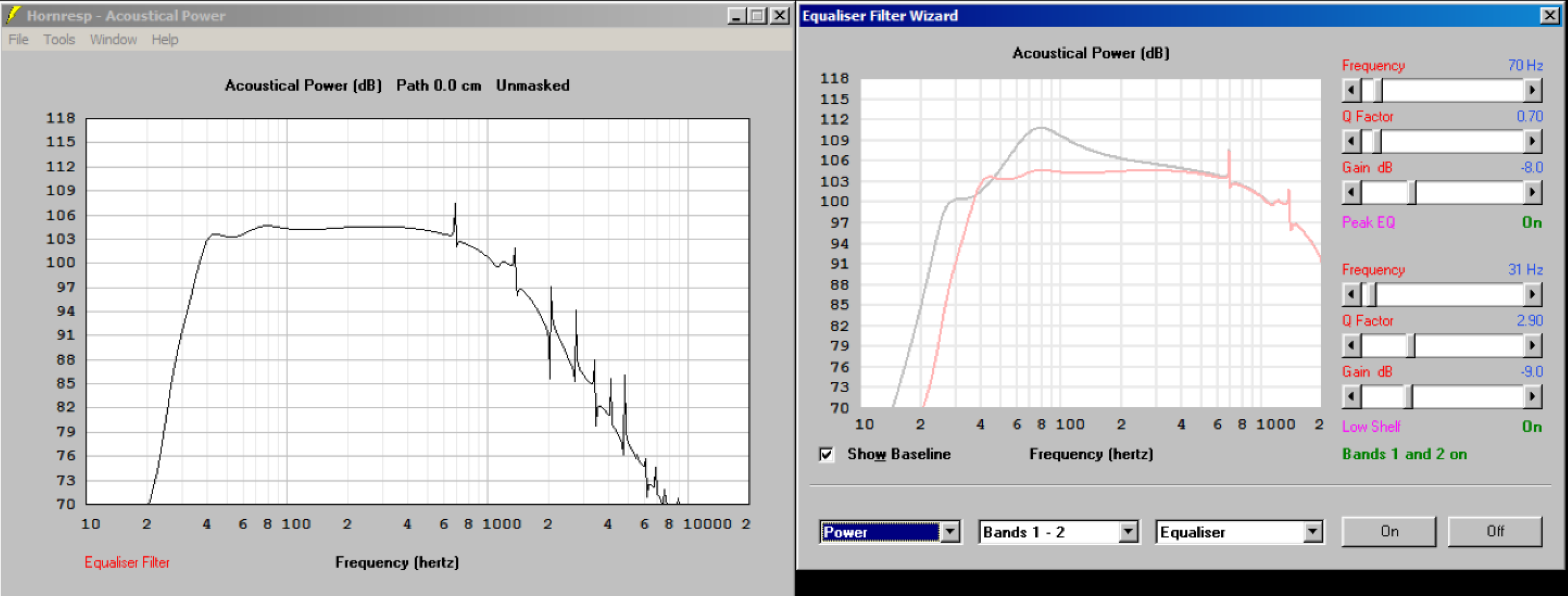The height and width of the screenshot is (596, 1568).
Task: Click the 0.70 Q Factor value
Action: [x=1529, y=117]
